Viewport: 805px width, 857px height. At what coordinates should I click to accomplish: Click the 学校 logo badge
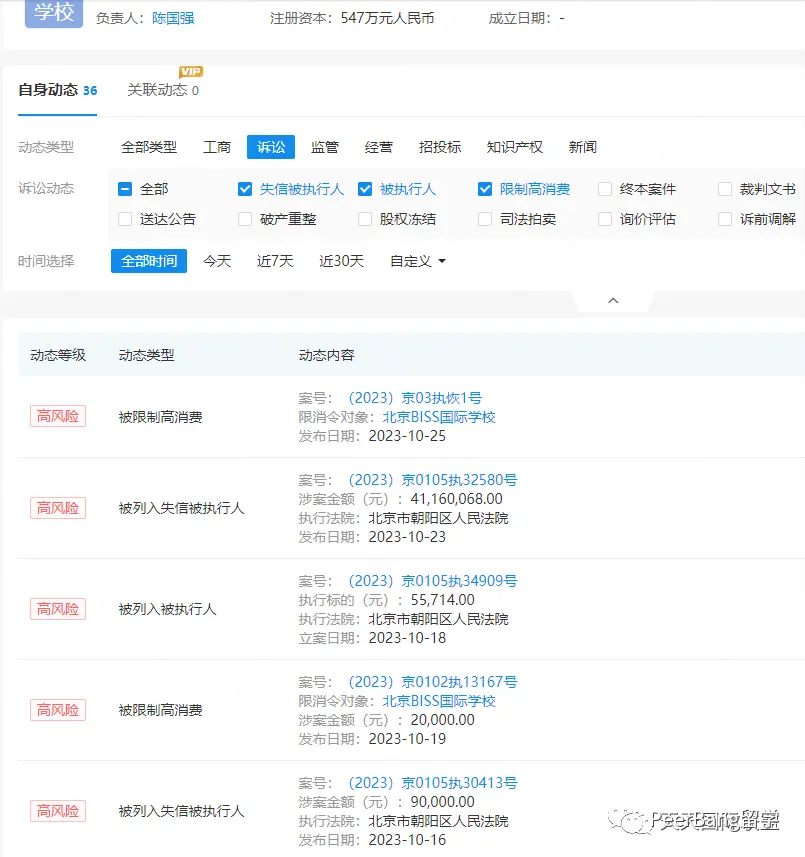click(54, 13)
